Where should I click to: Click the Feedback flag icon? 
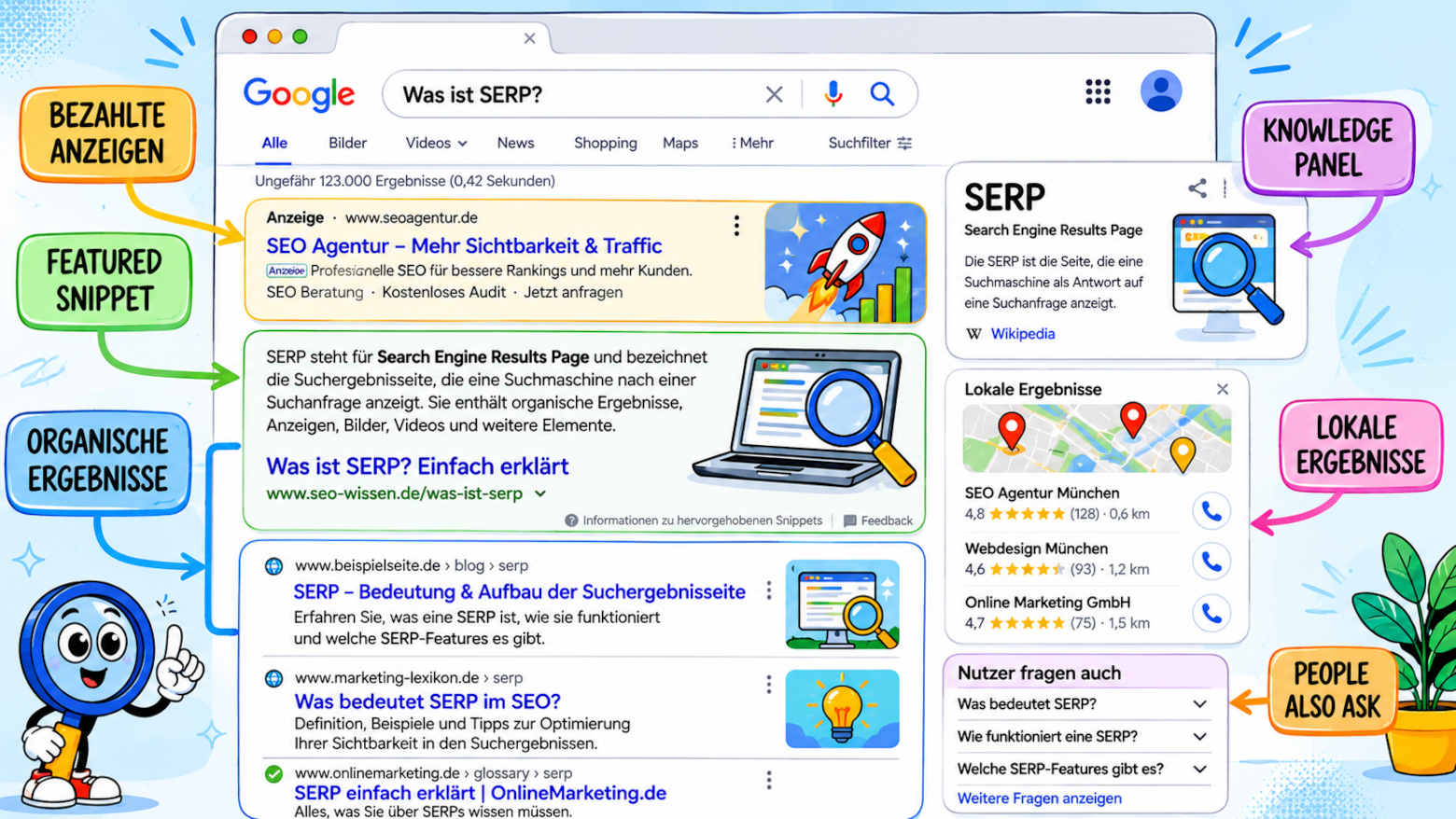[849, 521]
